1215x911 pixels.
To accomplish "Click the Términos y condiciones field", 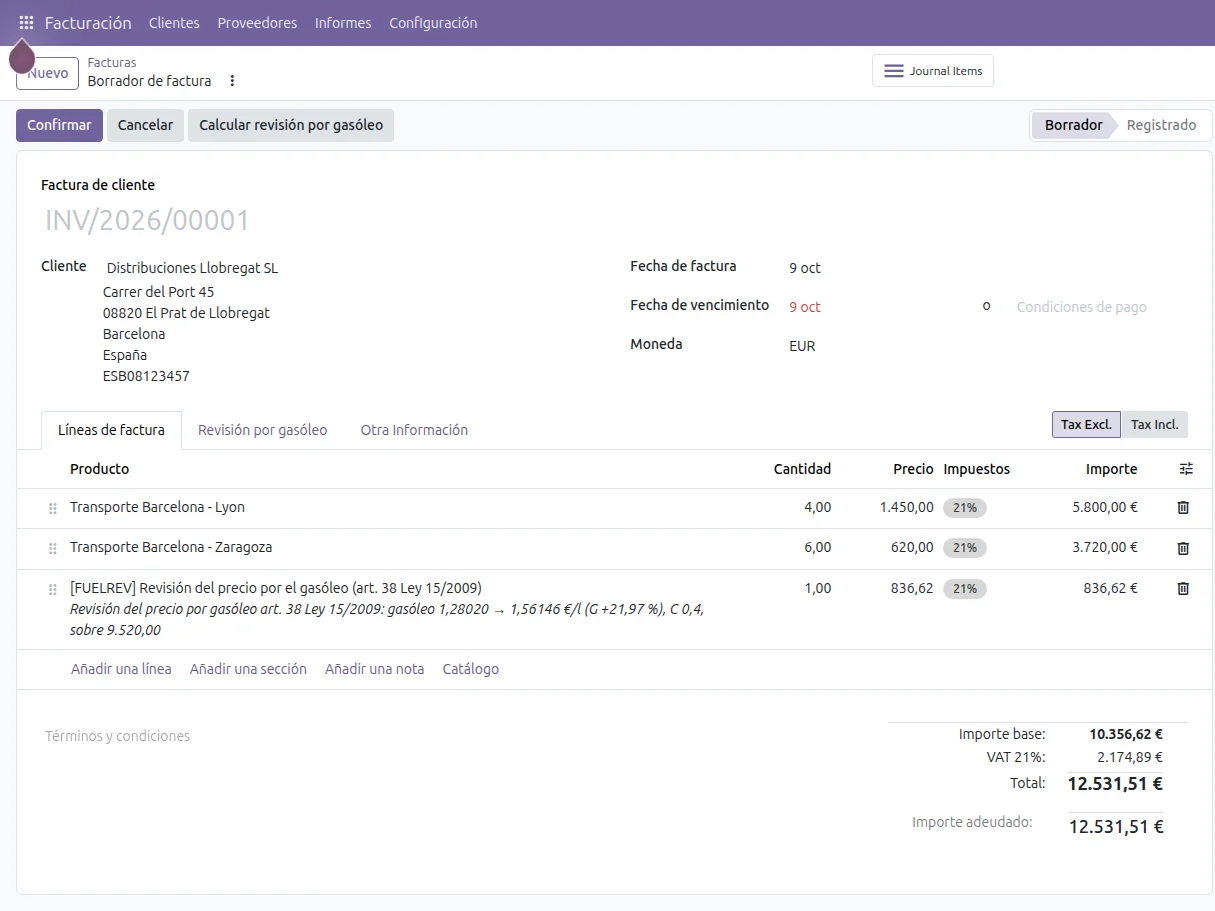I will click(x=118, y=736).
